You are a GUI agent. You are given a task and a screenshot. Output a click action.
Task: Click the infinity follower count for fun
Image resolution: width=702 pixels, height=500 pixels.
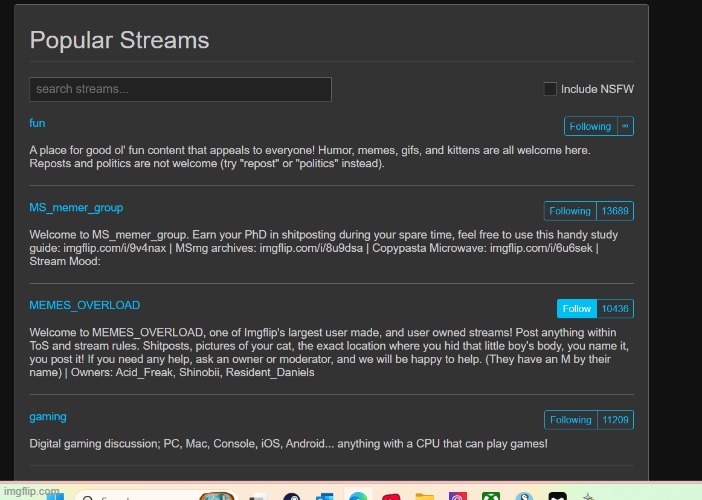[x=625, y=126]
